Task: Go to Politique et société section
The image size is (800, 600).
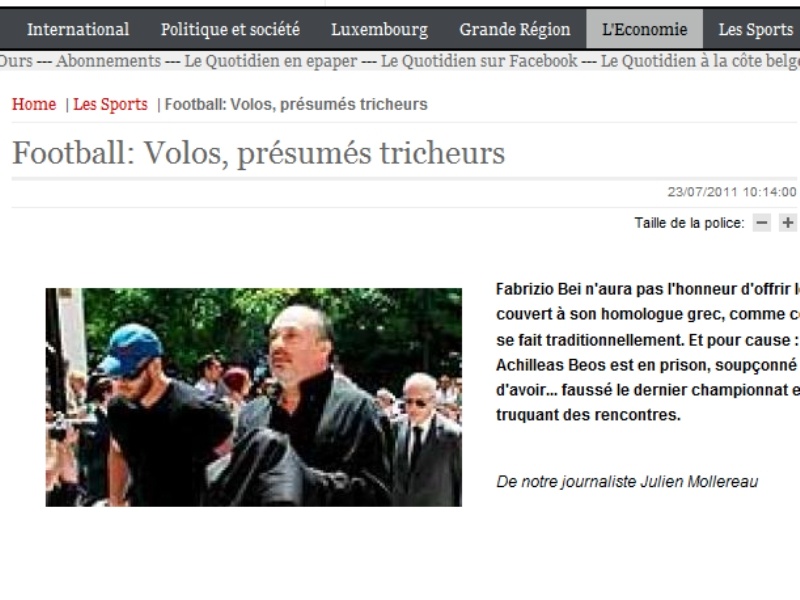Action: pyautogui.click(x=230, y=29)
